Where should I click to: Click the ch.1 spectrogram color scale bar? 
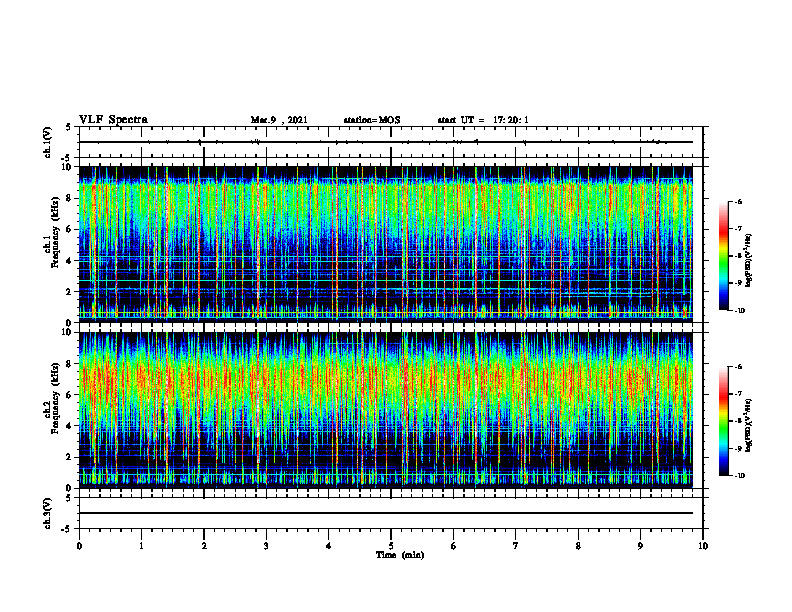pos(723,256)
